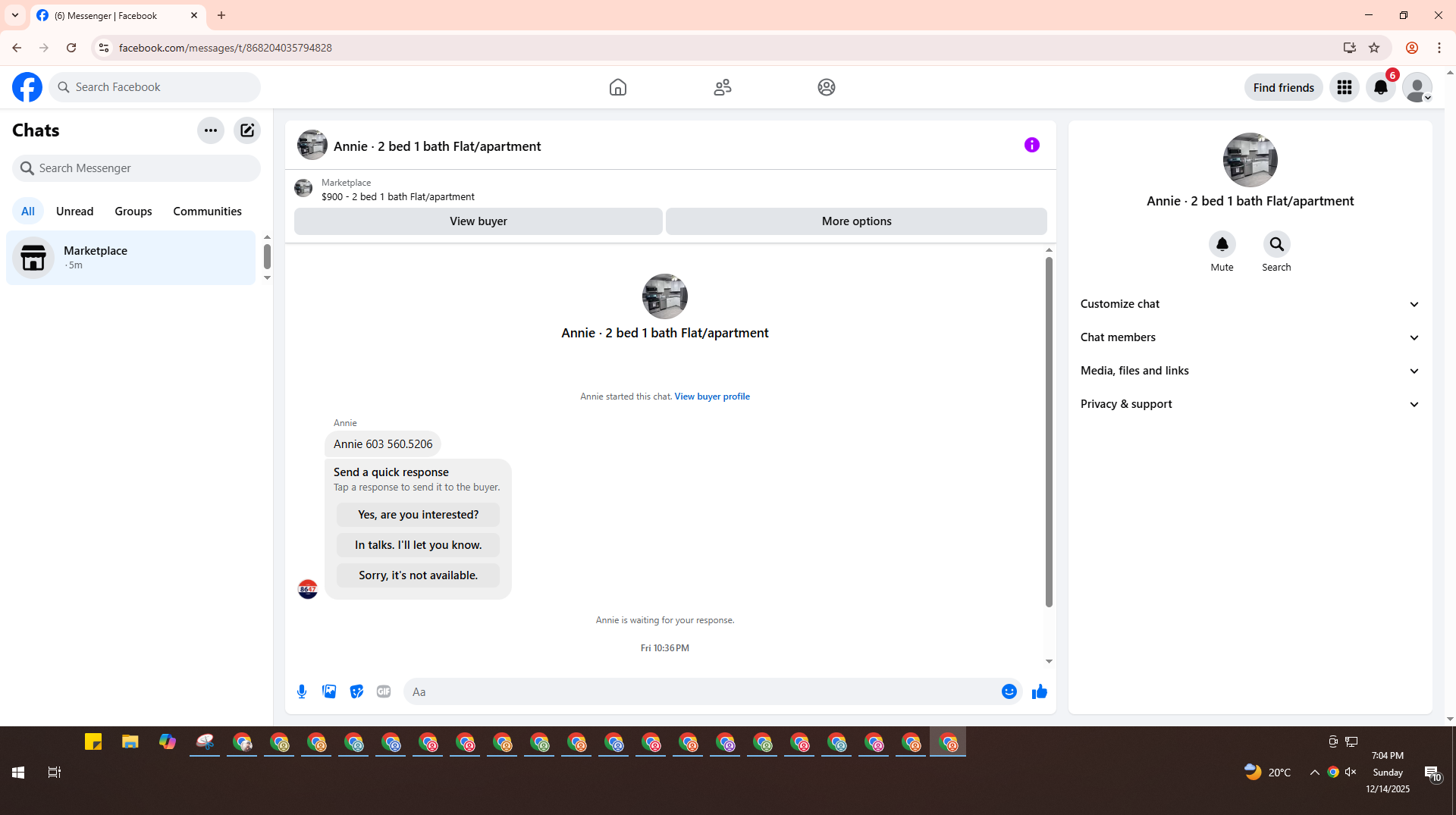Mute the conversation with the bell icon
This screenshot has height=815, width=1456.
(x=1222, y=244)
